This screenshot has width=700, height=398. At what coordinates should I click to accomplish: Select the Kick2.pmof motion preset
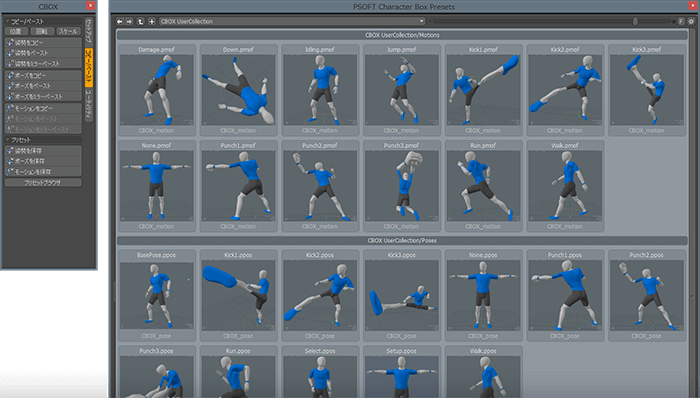click(565, 90)
